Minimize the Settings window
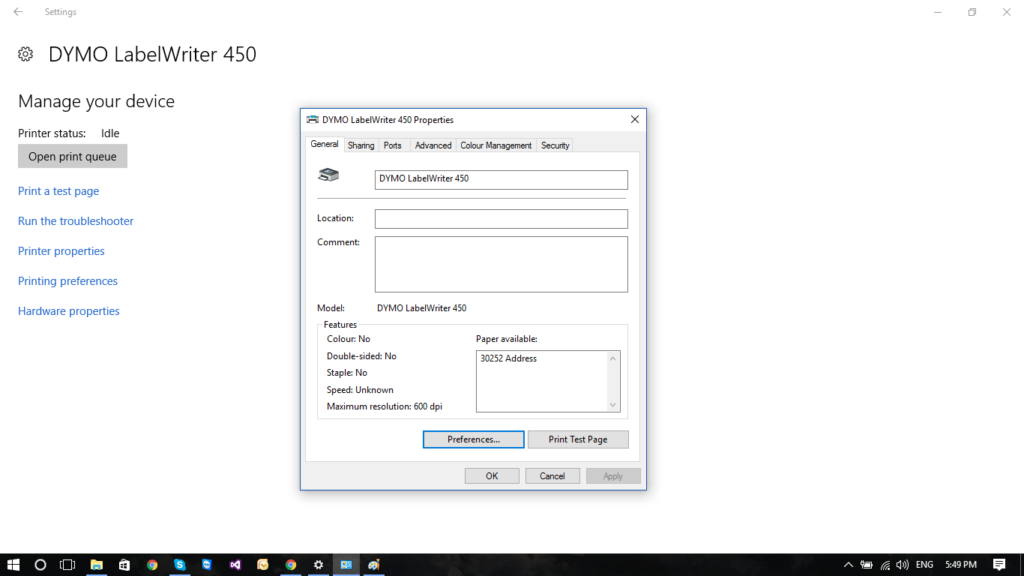Viewport: 1024px width, 576px height. [x=938, y=12]
